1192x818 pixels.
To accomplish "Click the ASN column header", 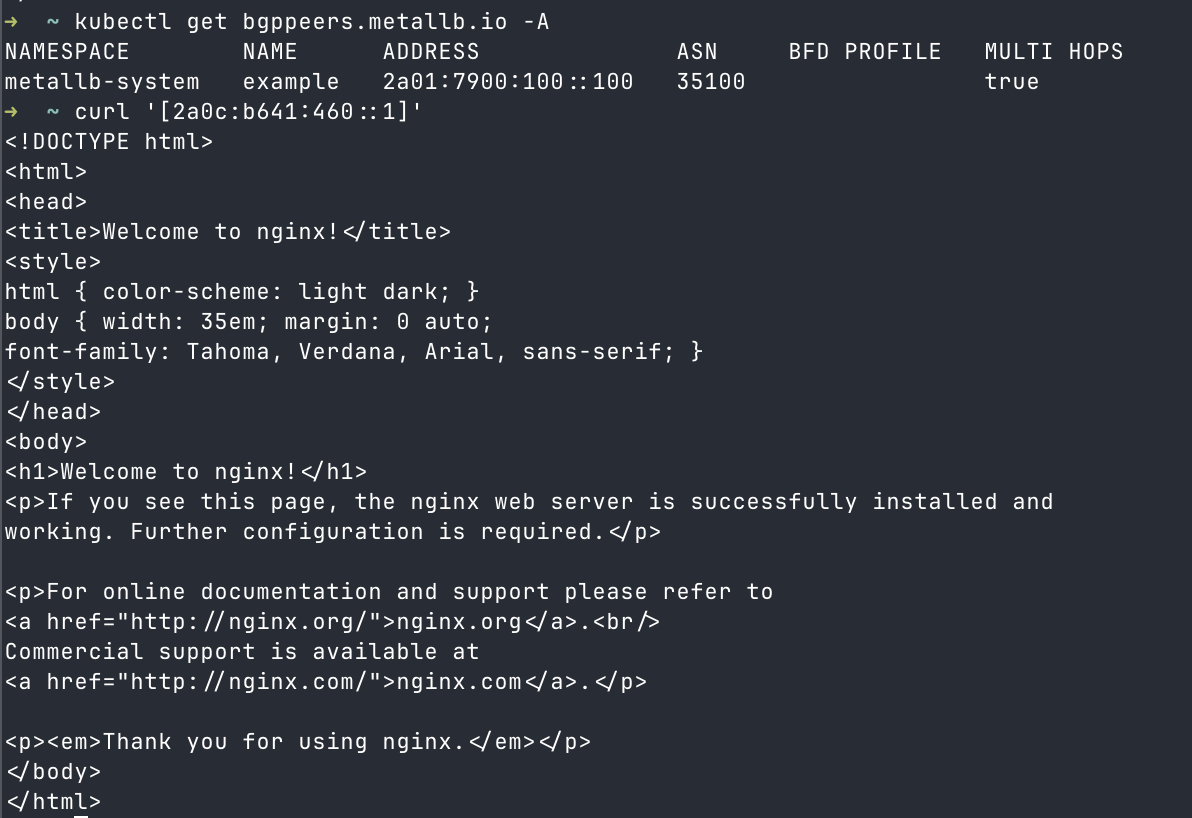I will coord(697,52).
